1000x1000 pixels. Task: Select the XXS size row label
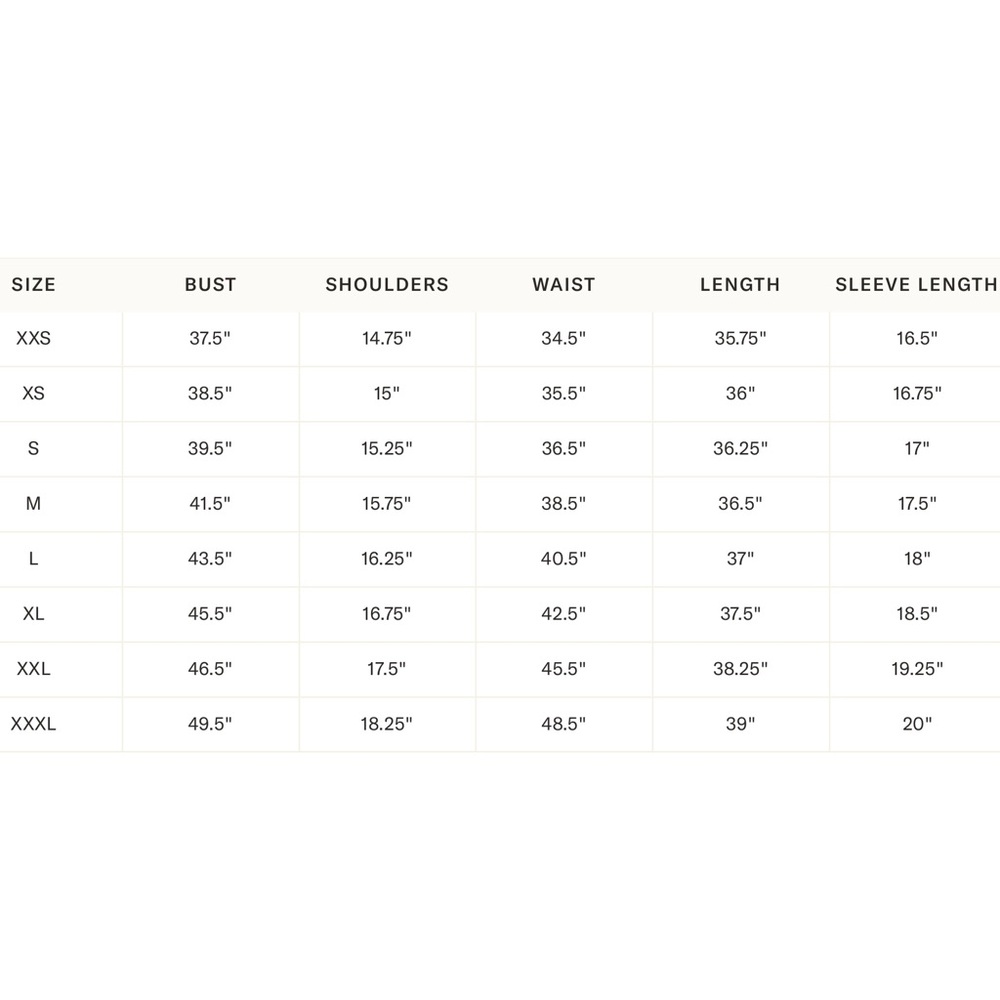[x=33, y=338]
